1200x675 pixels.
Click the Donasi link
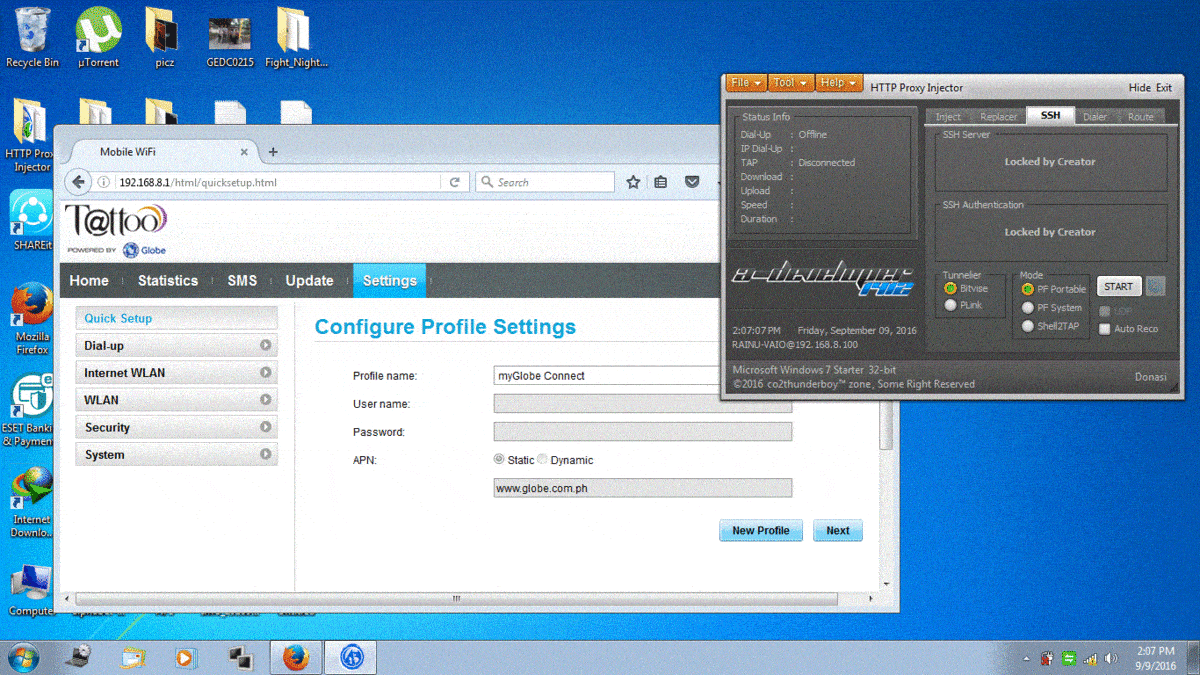pyautogui.click(x=1152, y=377)
